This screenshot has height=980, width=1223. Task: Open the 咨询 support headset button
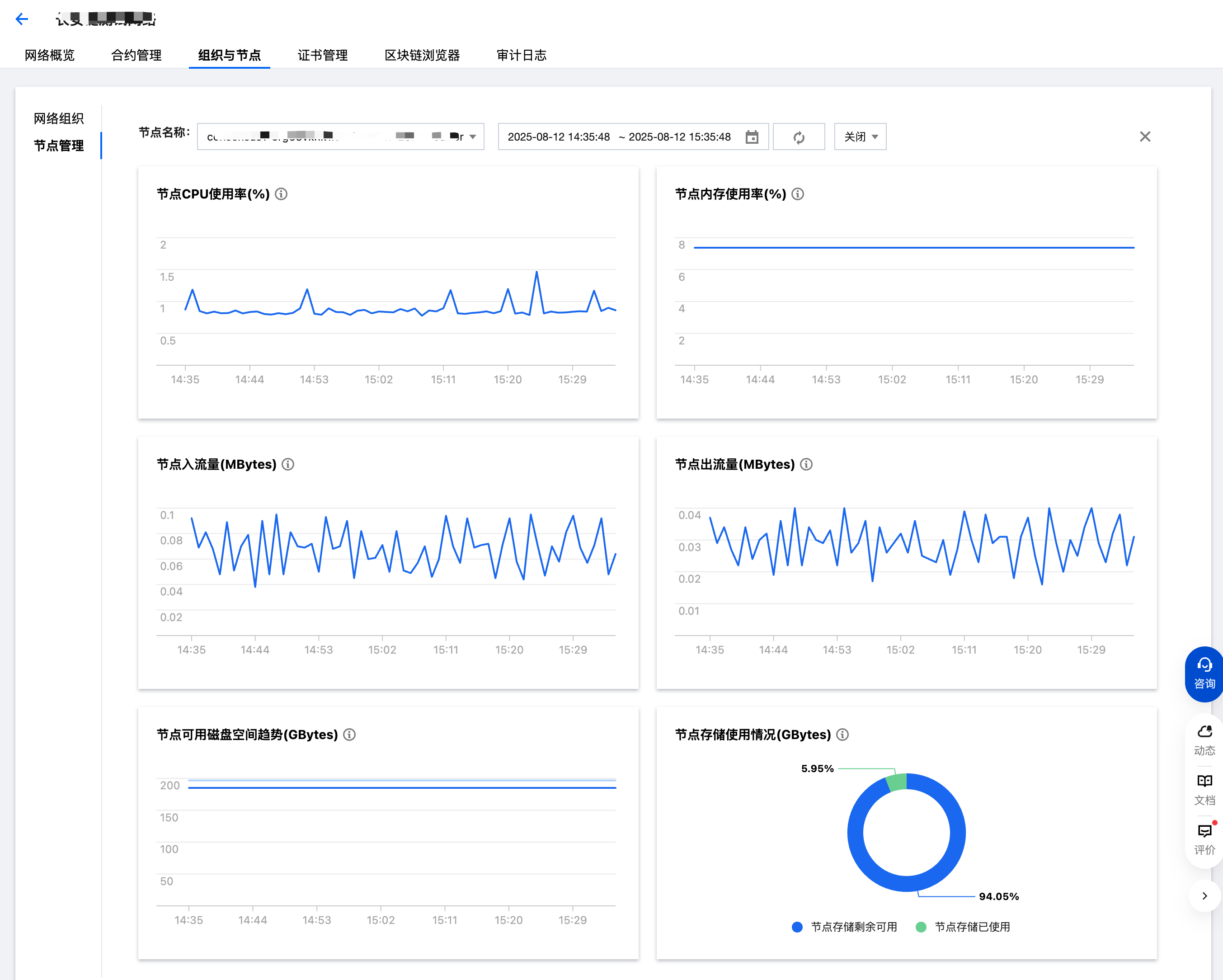tap(1204, 673)
